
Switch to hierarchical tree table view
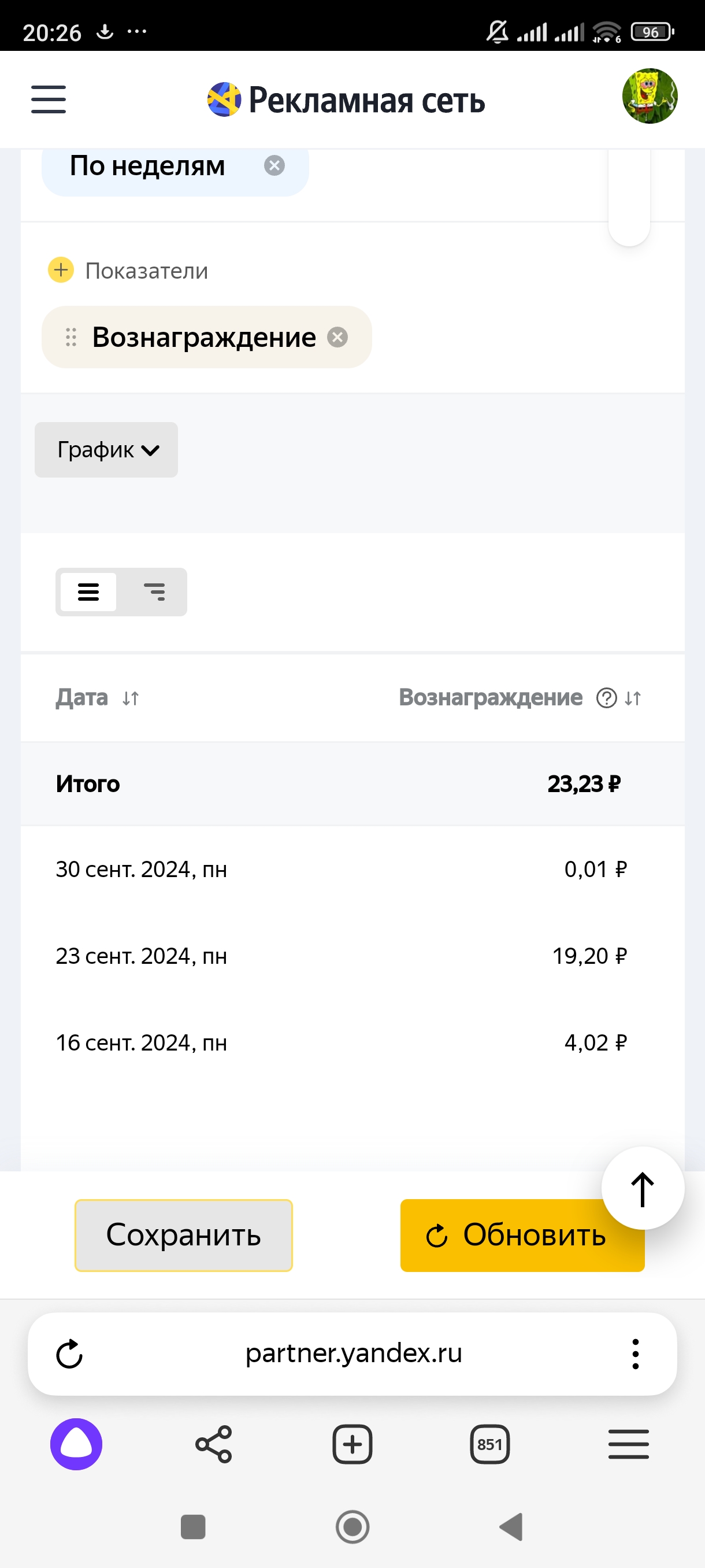point(154,591)
